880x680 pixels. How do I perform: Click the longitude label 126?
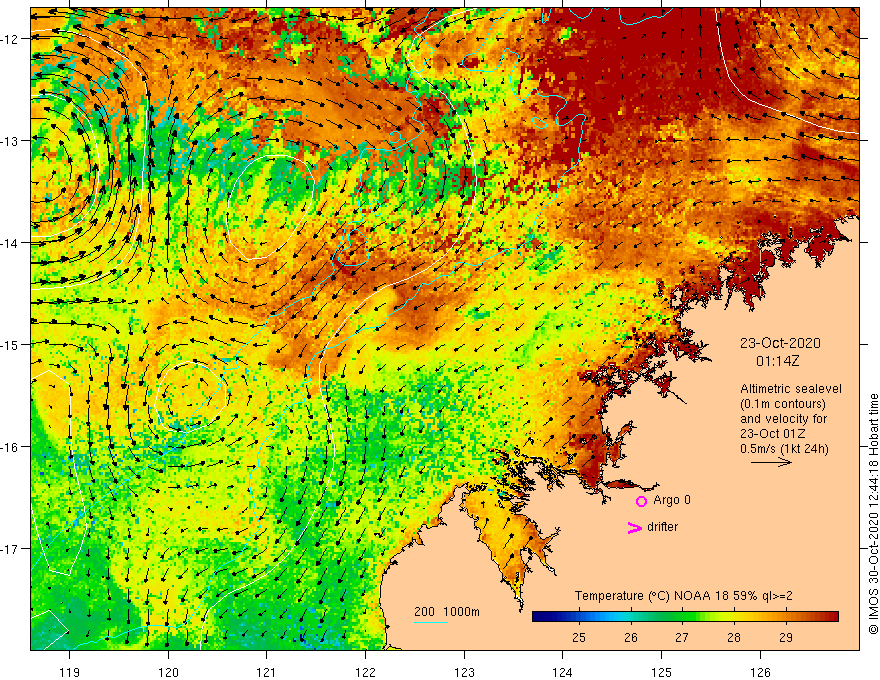pyautogui.click(x=760, y=672)
